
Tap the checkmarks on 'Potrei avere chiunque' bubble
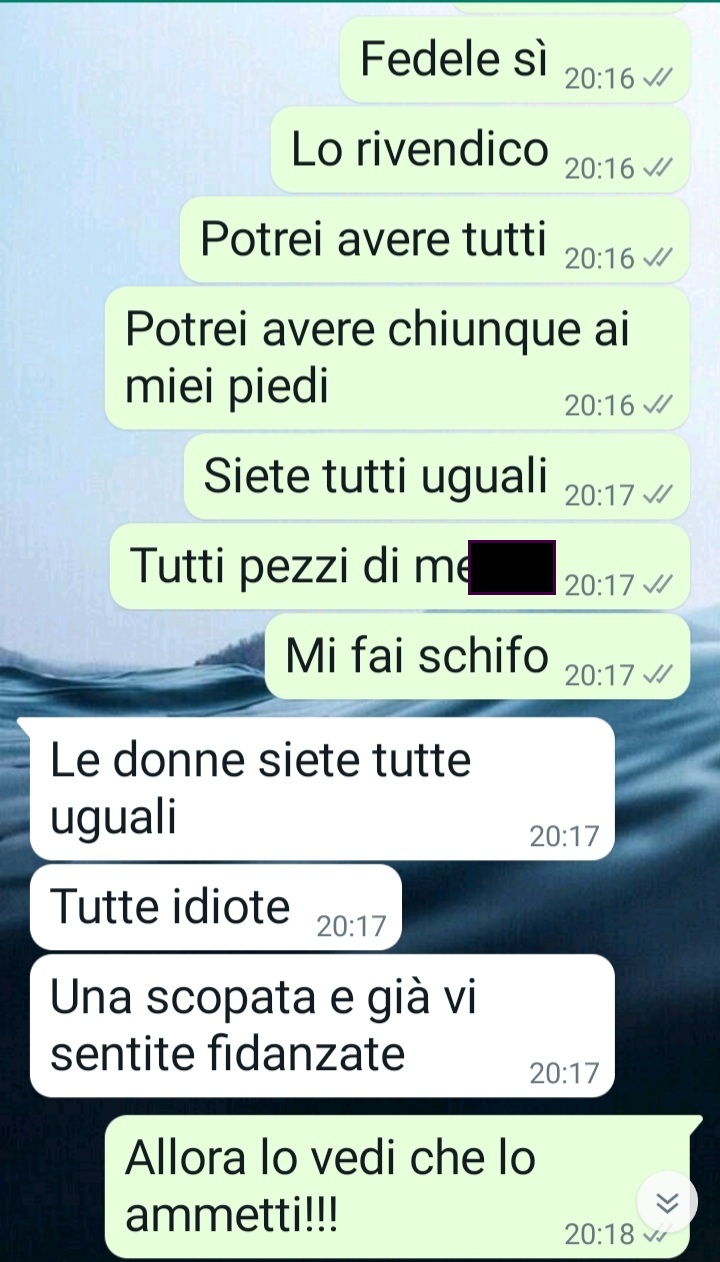[657, 405]
